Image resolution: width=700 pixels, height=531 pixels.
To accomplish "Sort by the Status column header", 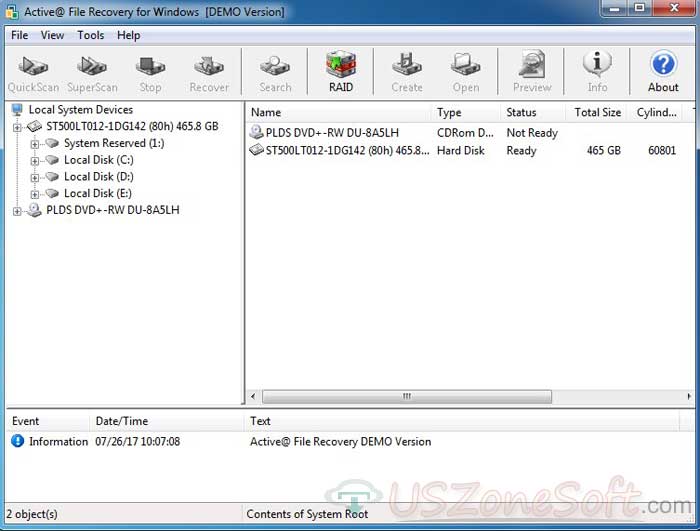I will tap(533, 113).
